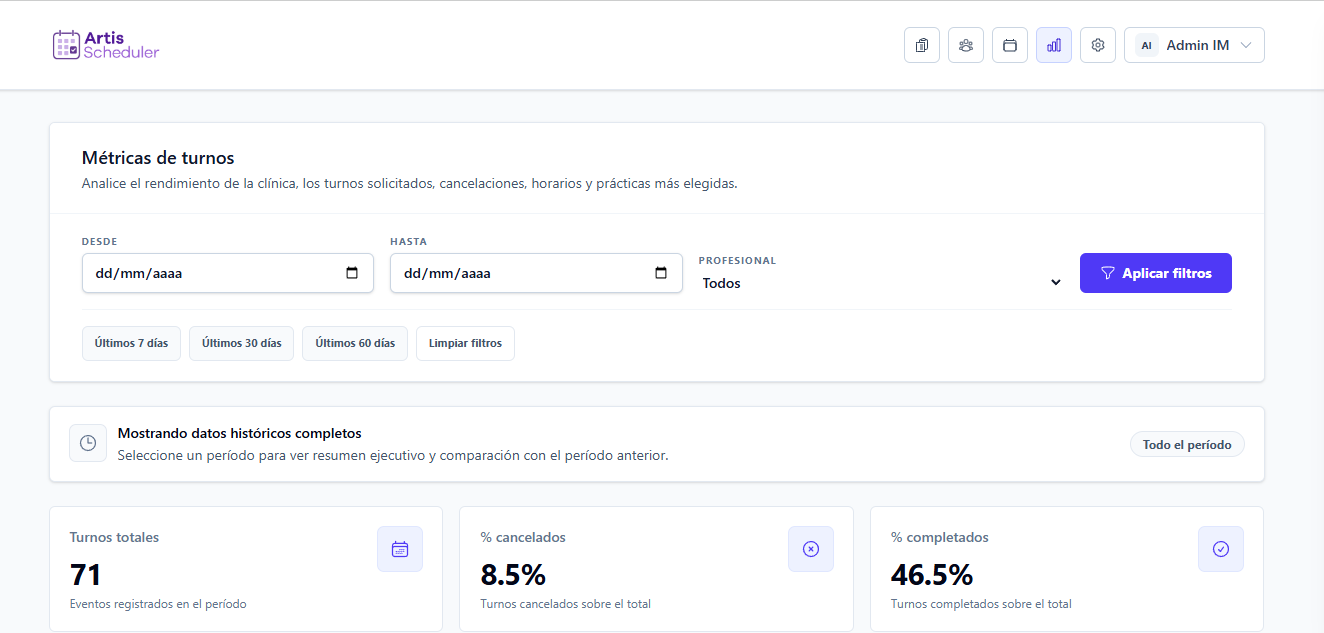Select the Últimos 60 días preset
This screenshot has height=633, width=1324.
pyautogui.click(x=355, y=343)
